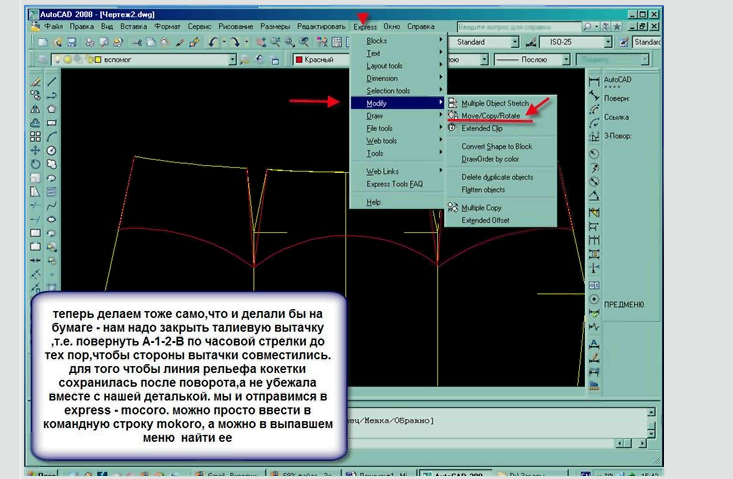Image resolution: width=733 pixels, height=479 pixels.
Task: Open the ISO-25 dimension style dropdown
Action: point(607,43)
